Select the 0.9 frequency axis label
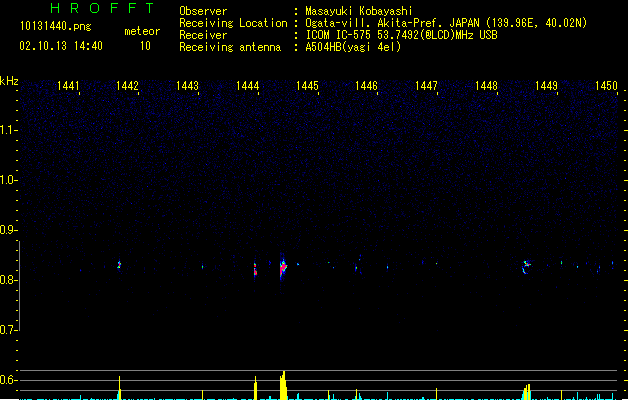 [x=8, y=230]
